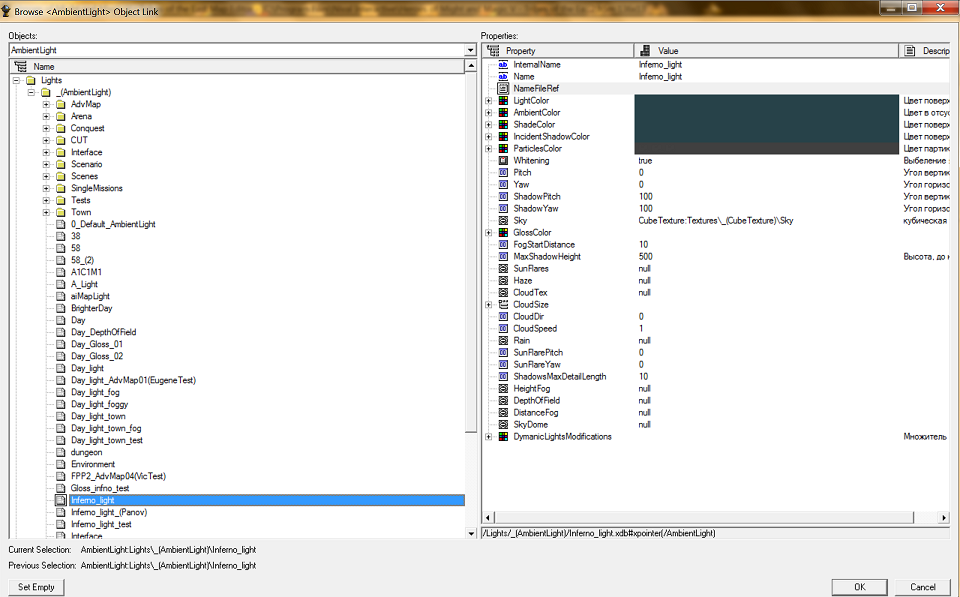Click the Sky texture property icon
The height and width of the screenshot is (597, 960).
(503, 220)
